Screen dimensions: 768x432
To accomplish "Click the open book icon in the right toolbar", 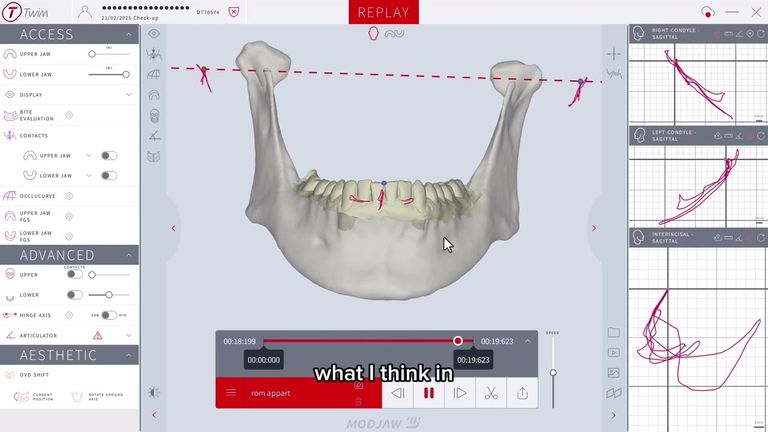I will [614, 393].
